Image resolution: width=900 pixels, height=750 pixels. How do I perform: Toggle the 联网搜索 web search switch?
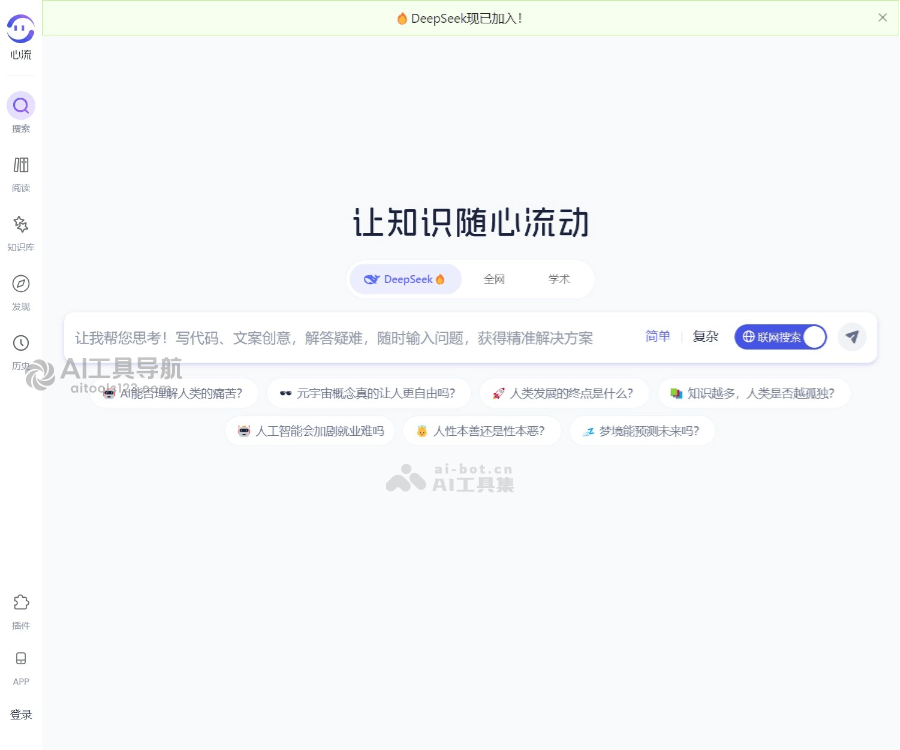[781, 337]
